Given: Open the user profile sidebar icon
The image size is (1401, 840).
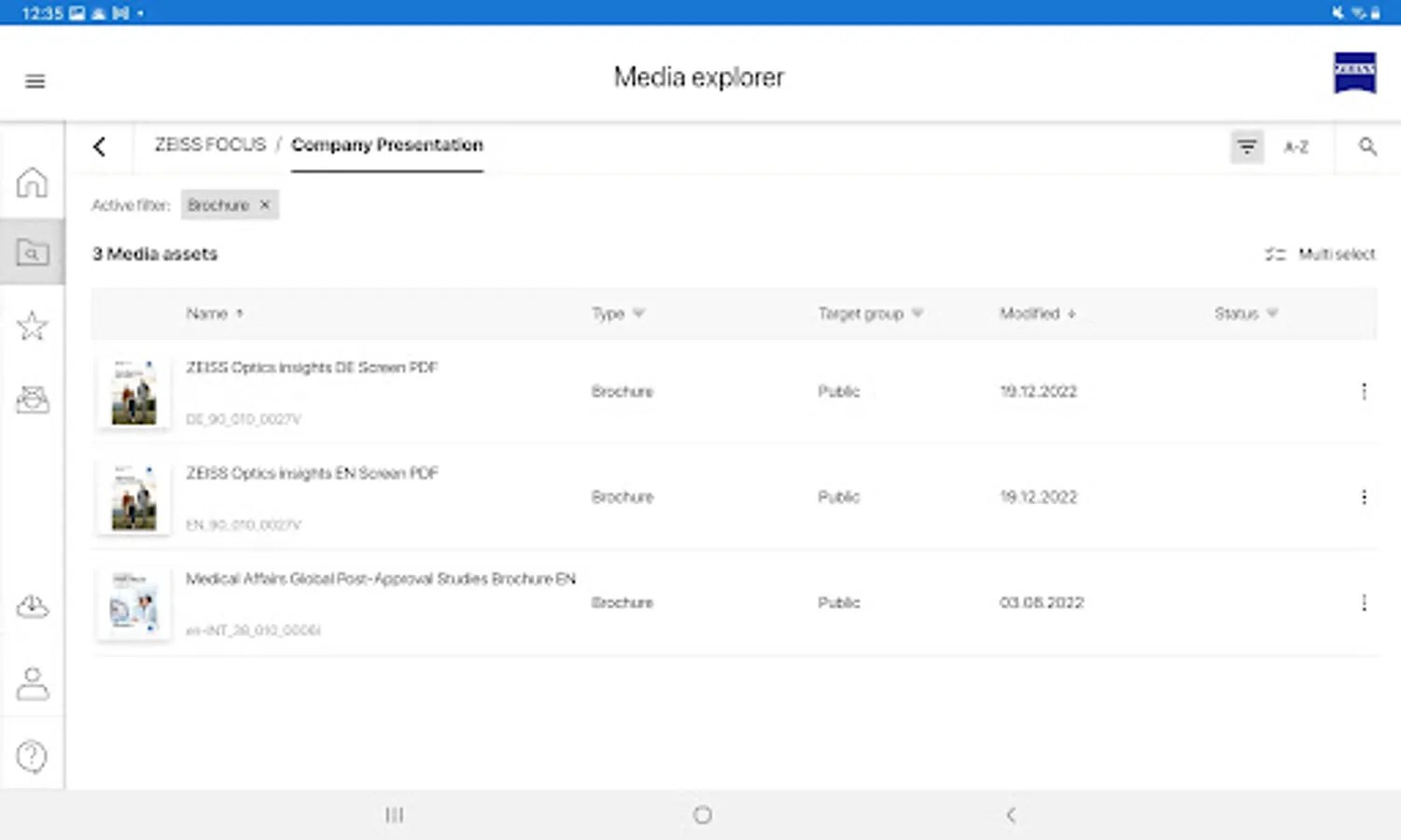Looking at the screenshot, I should coord(32,683).
